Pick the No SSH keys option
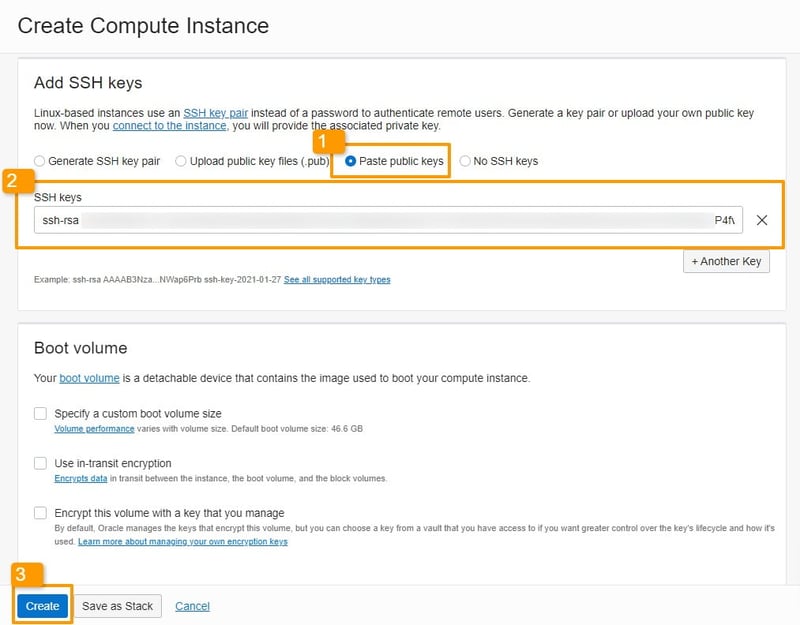This screenshot has height=625, width=800. point(465,161)
